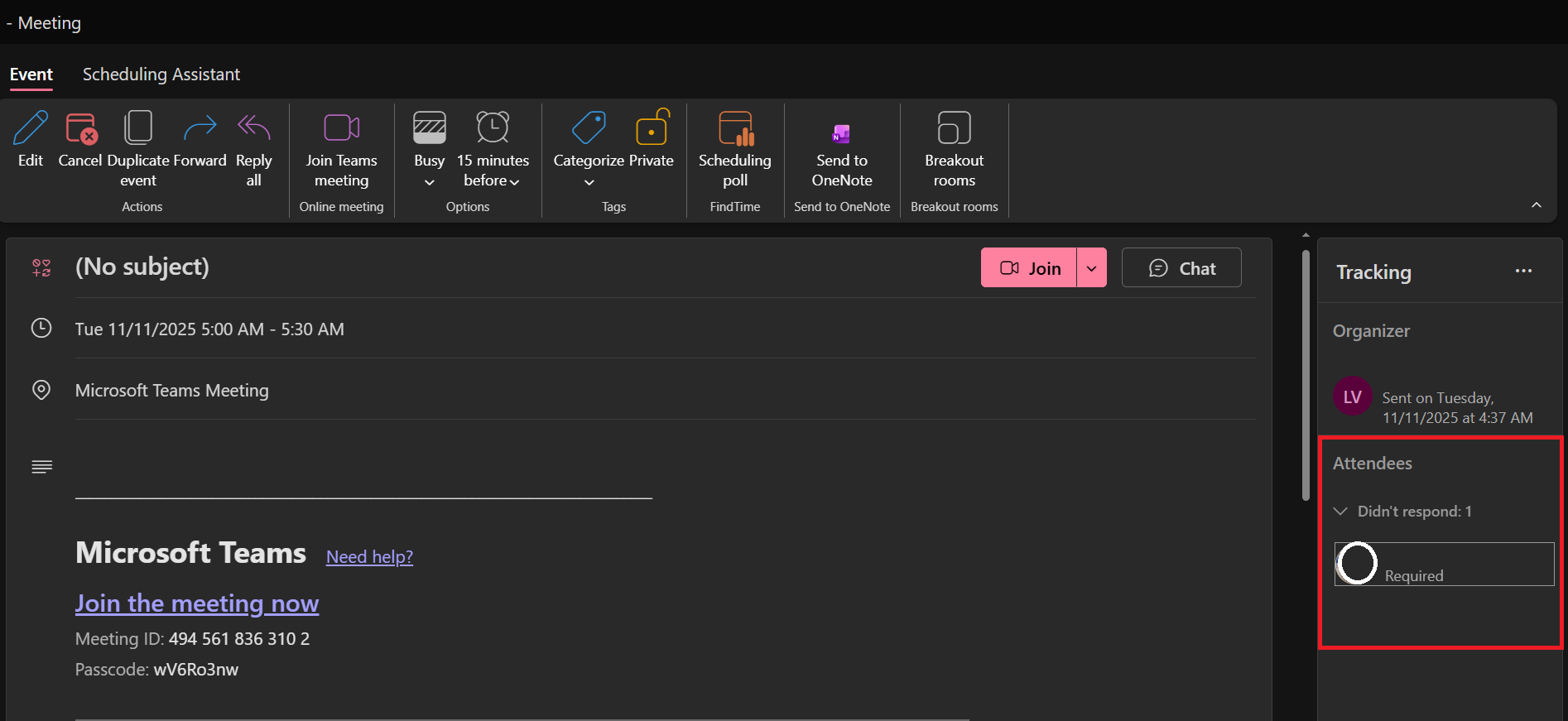The image size is (1568, 721).
Task: Click the Join Teams meeting camera icon
Action: pos(341,127)
